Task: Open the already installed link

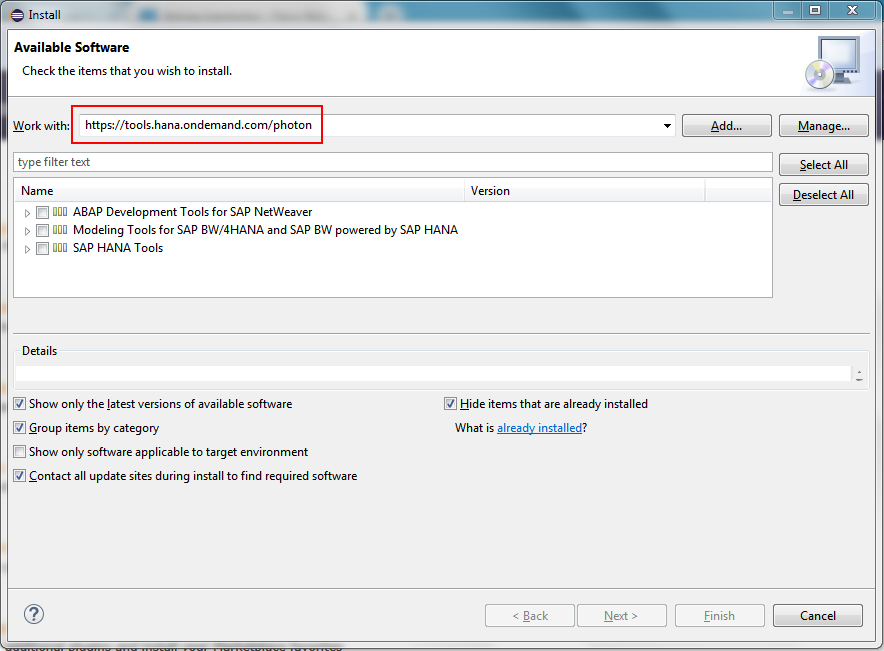Action: pos(539,428)
